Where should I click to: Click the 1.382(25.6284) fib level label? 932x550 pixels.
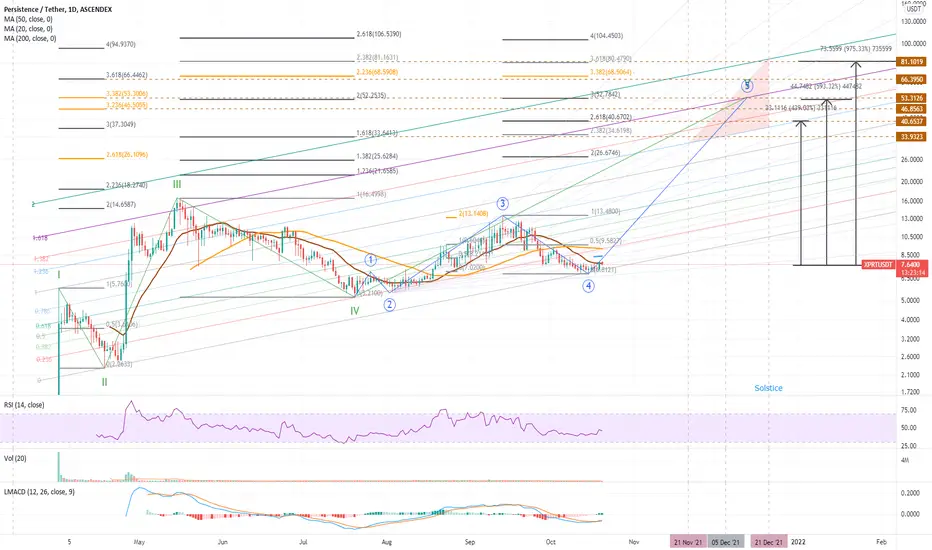[x=377, y=156]
